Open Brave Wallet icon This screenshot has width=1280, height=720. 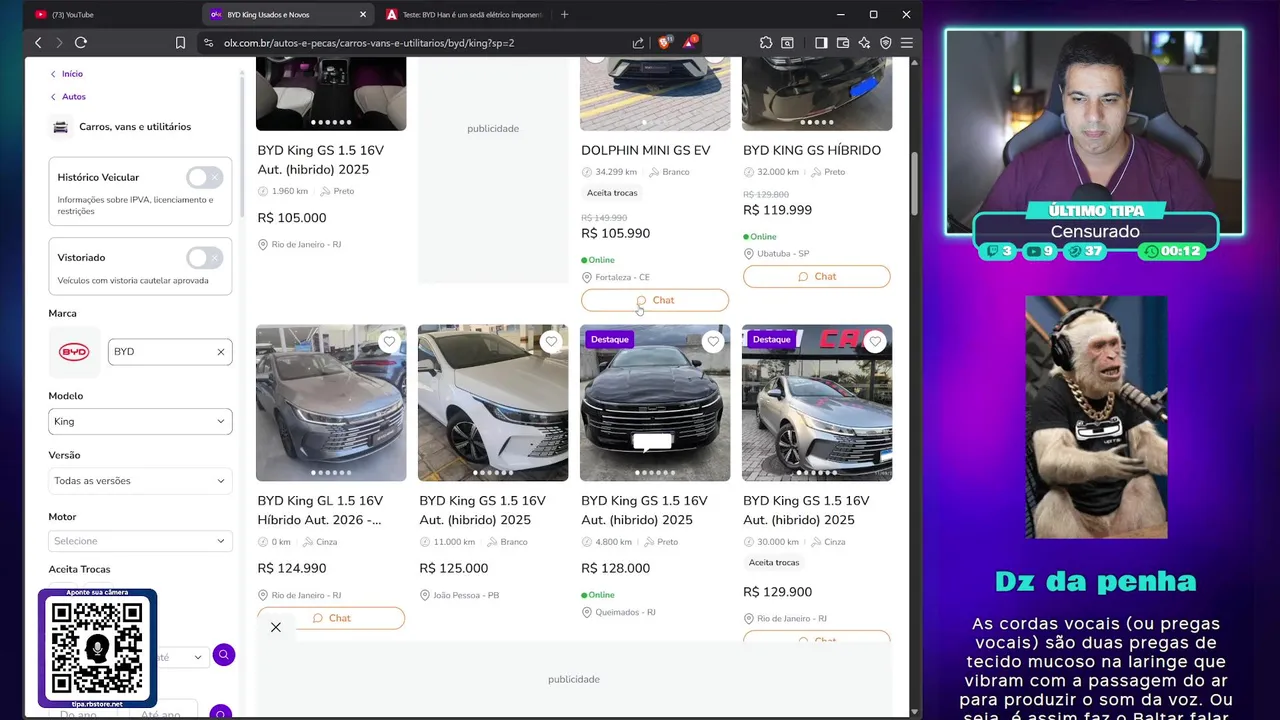(843, 43)
